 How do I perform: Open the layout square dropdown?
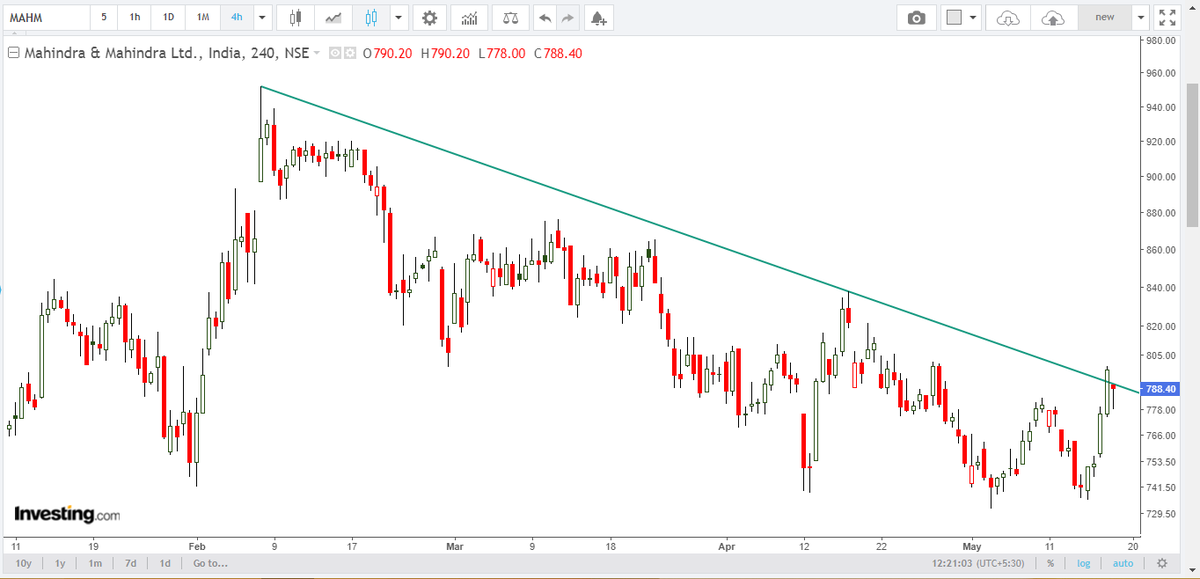963,18
